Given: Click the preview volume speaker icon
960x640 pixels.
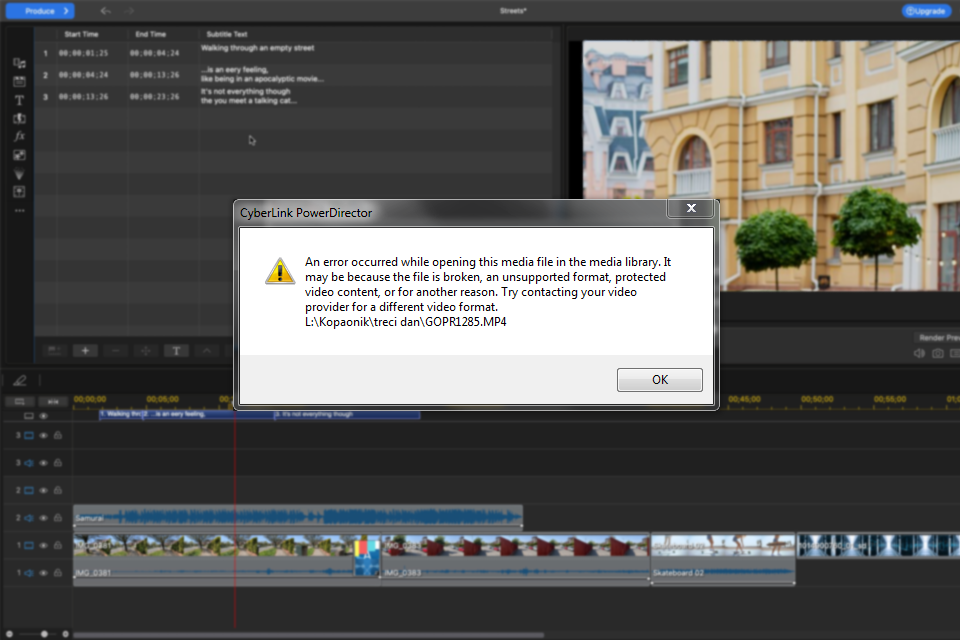Looking at the screenshot, I should [x=919, y=353].
